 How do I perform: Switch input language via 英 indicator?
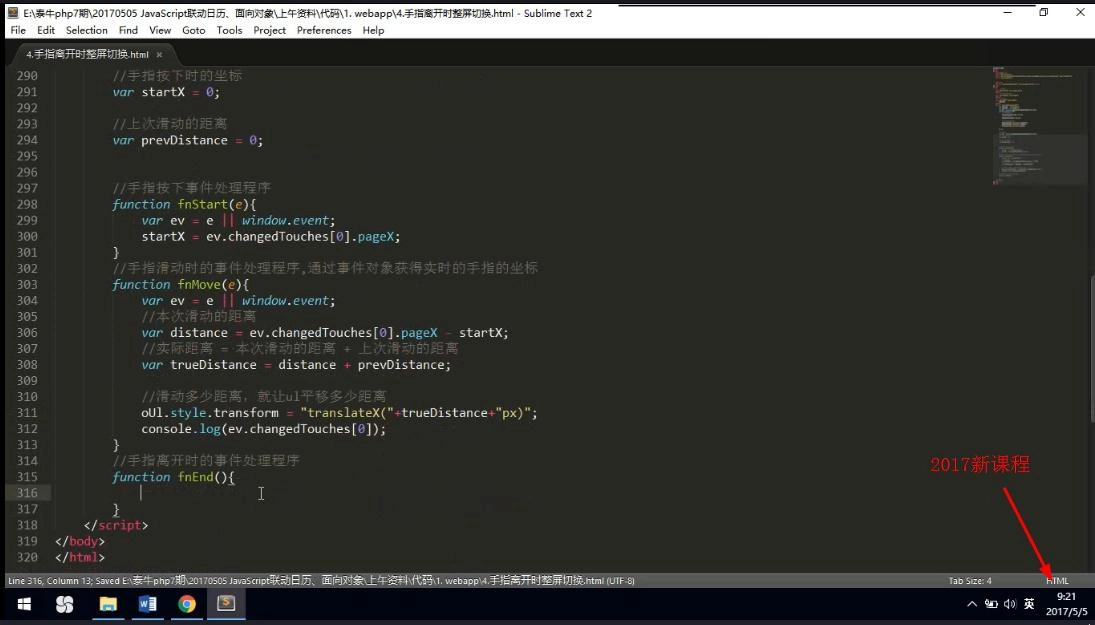tap(1028, 604)
